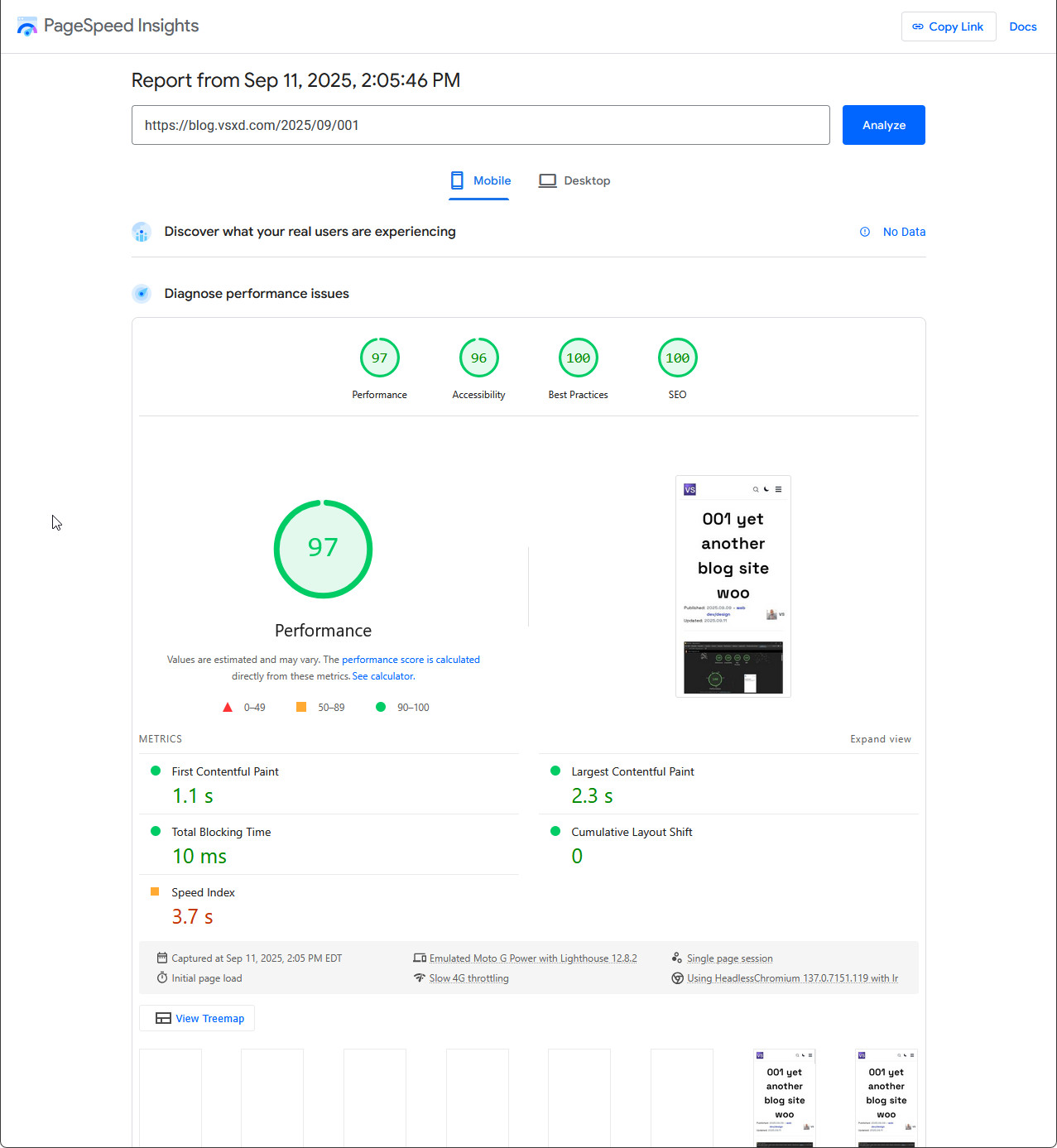This screenshot has width=1057, height=1148.
Task: Click the No Data link
Action: click(x=904, y=232)
